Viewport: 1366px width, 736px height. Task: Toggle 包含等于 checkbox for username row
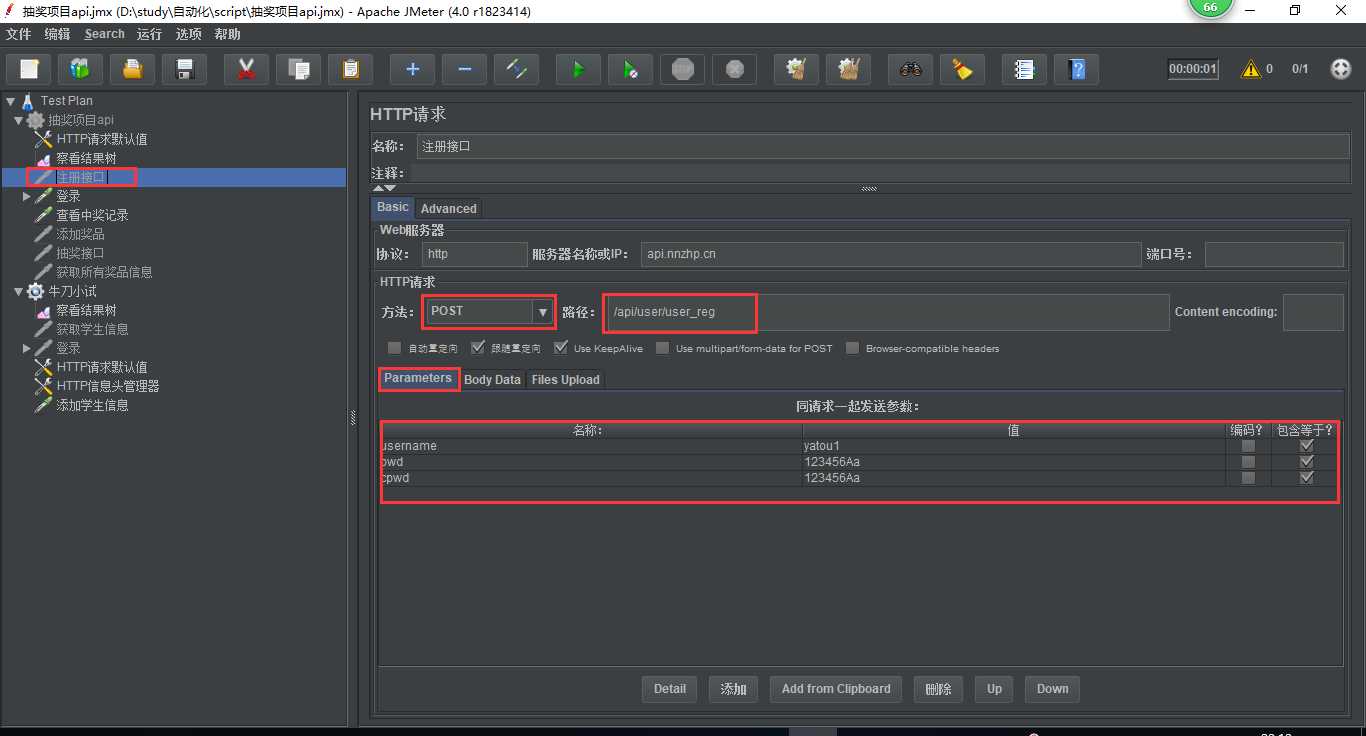[x=1306, y=446]
